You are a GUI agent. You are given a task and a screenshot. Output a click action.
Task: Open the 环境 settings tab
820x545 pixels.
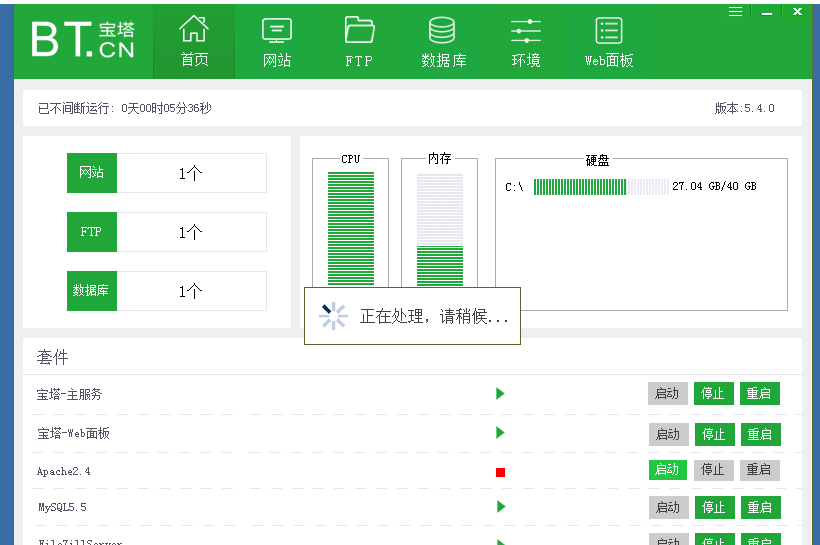(x=526, y=41)
